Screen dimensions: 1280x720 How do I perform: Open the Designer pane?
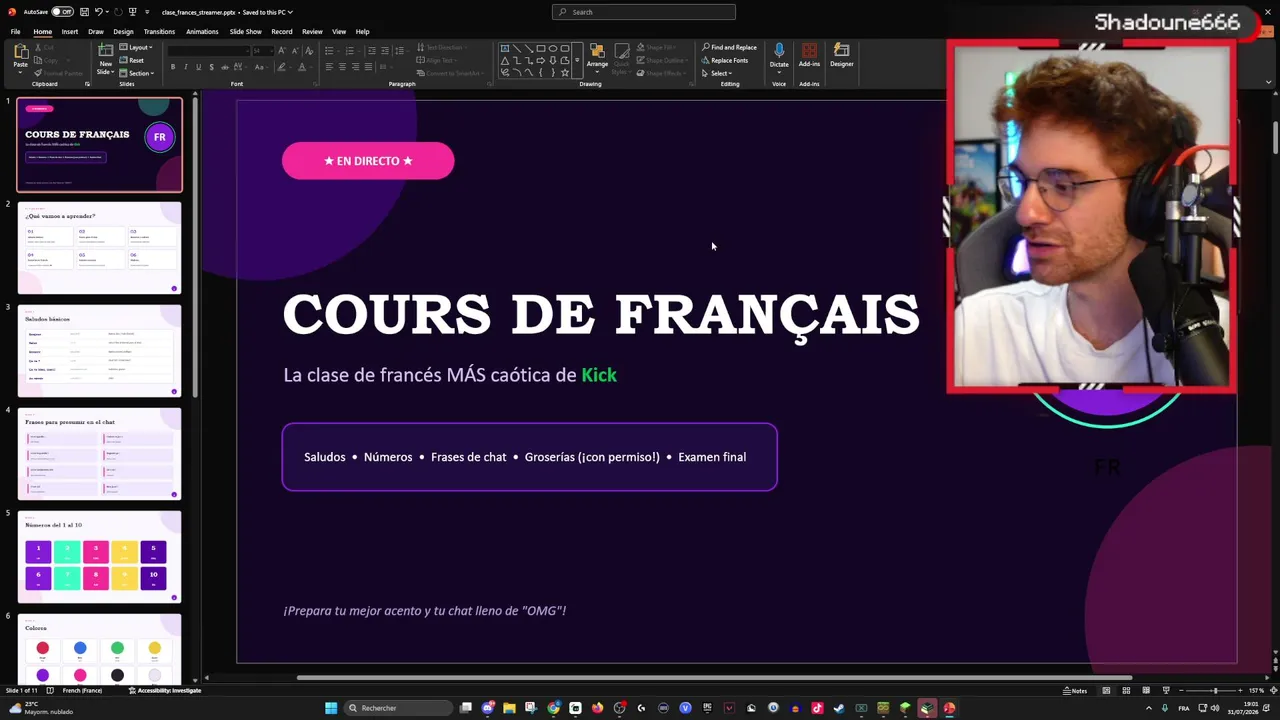[x=842, y=57]
